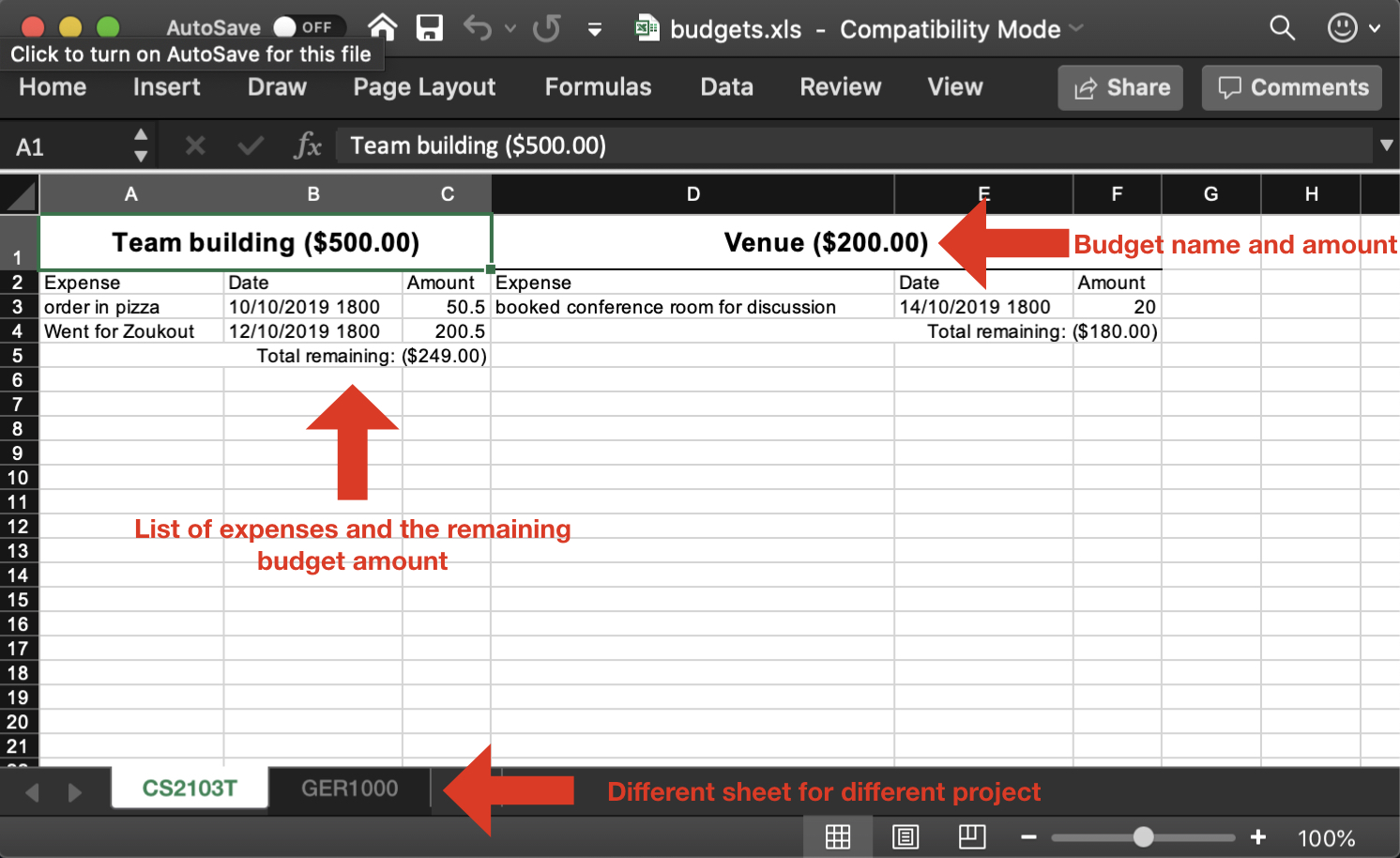Screen dimensions: 1400x858
Task: Click the Select All corner triangle
Action: coord(20,195)
